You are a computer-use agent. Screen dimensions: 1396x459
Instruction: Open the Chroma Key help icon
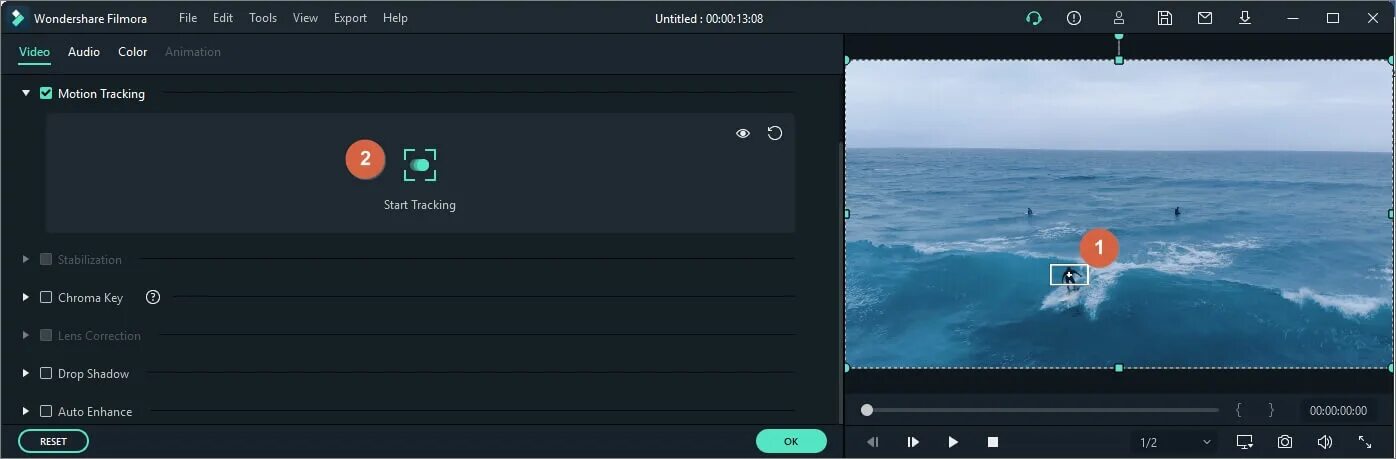[153, 297]
